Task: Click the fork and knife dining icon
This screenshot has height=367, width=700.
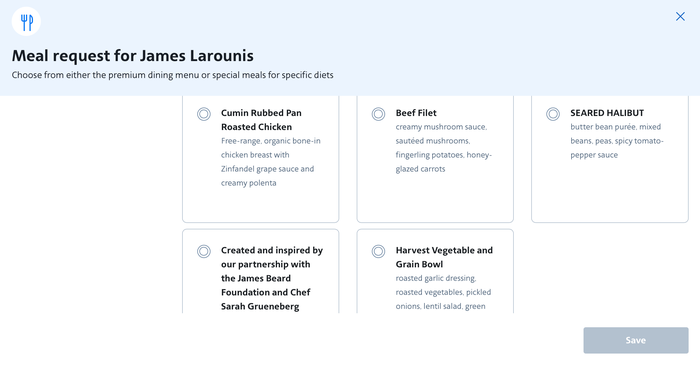Action: pos(26,21)
